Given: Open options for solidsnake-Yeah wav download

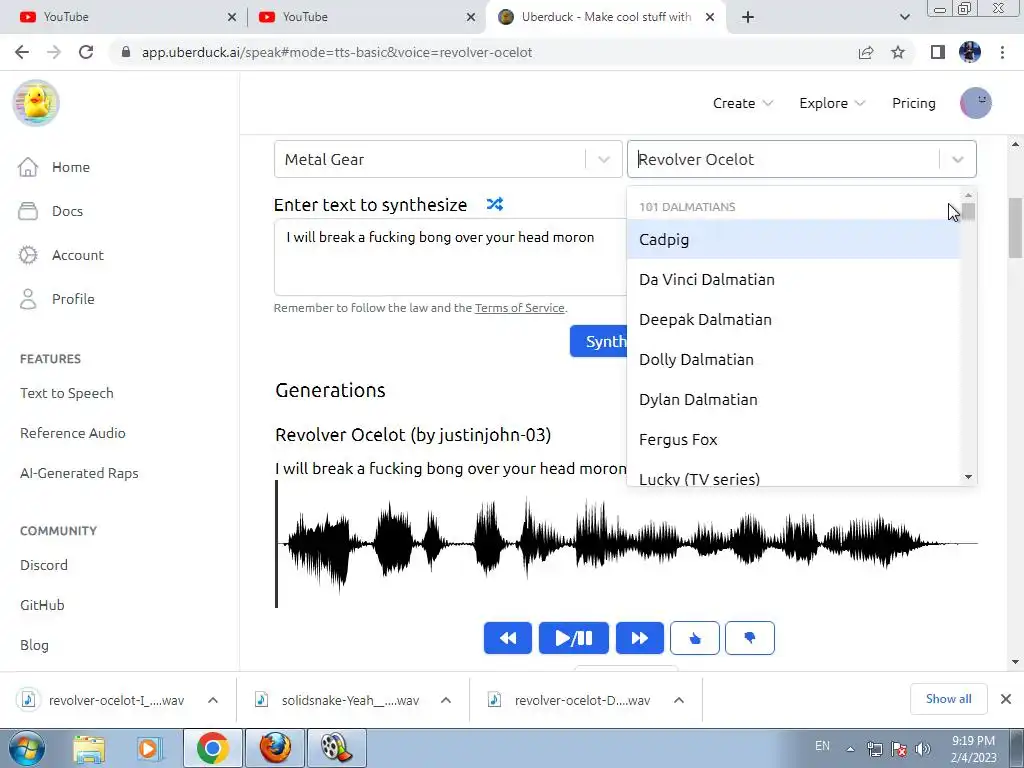Looking at the screenshot, I should coord(445,700).
